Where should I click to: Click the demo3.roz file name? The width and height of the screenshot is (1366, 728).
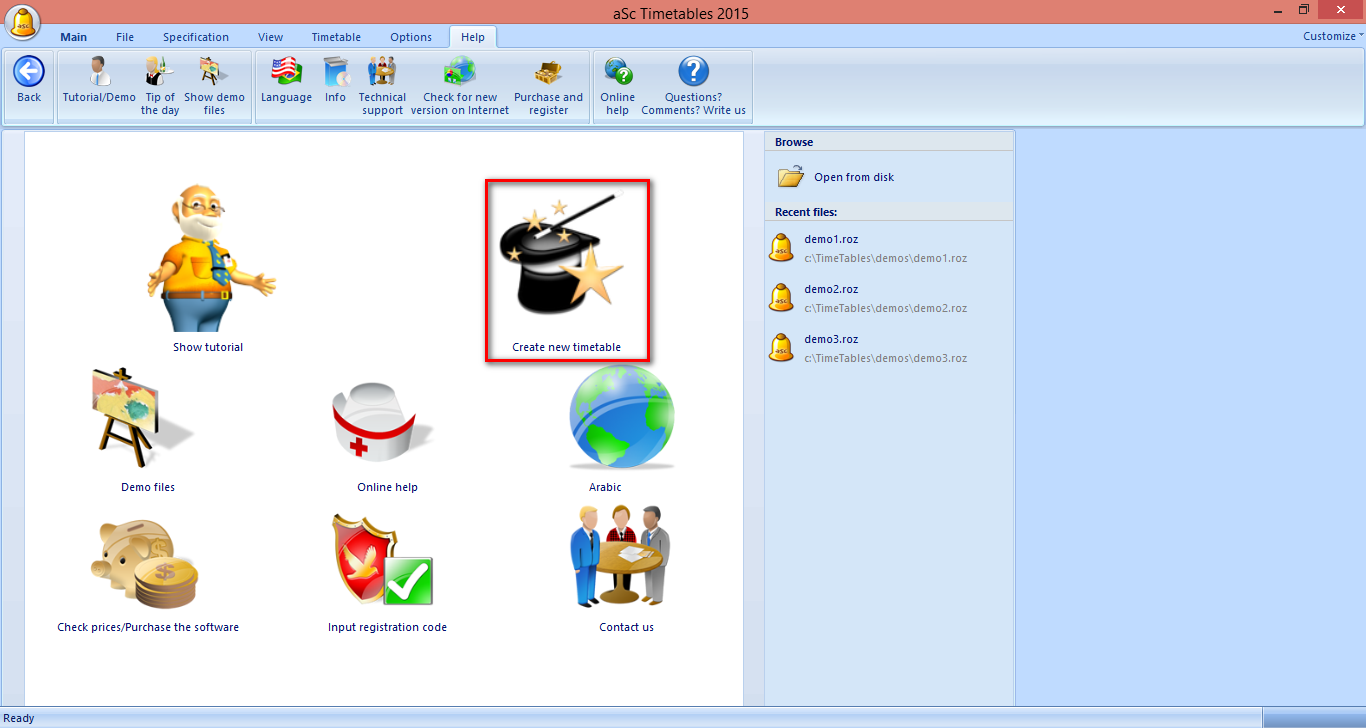[x=831, y=339]
